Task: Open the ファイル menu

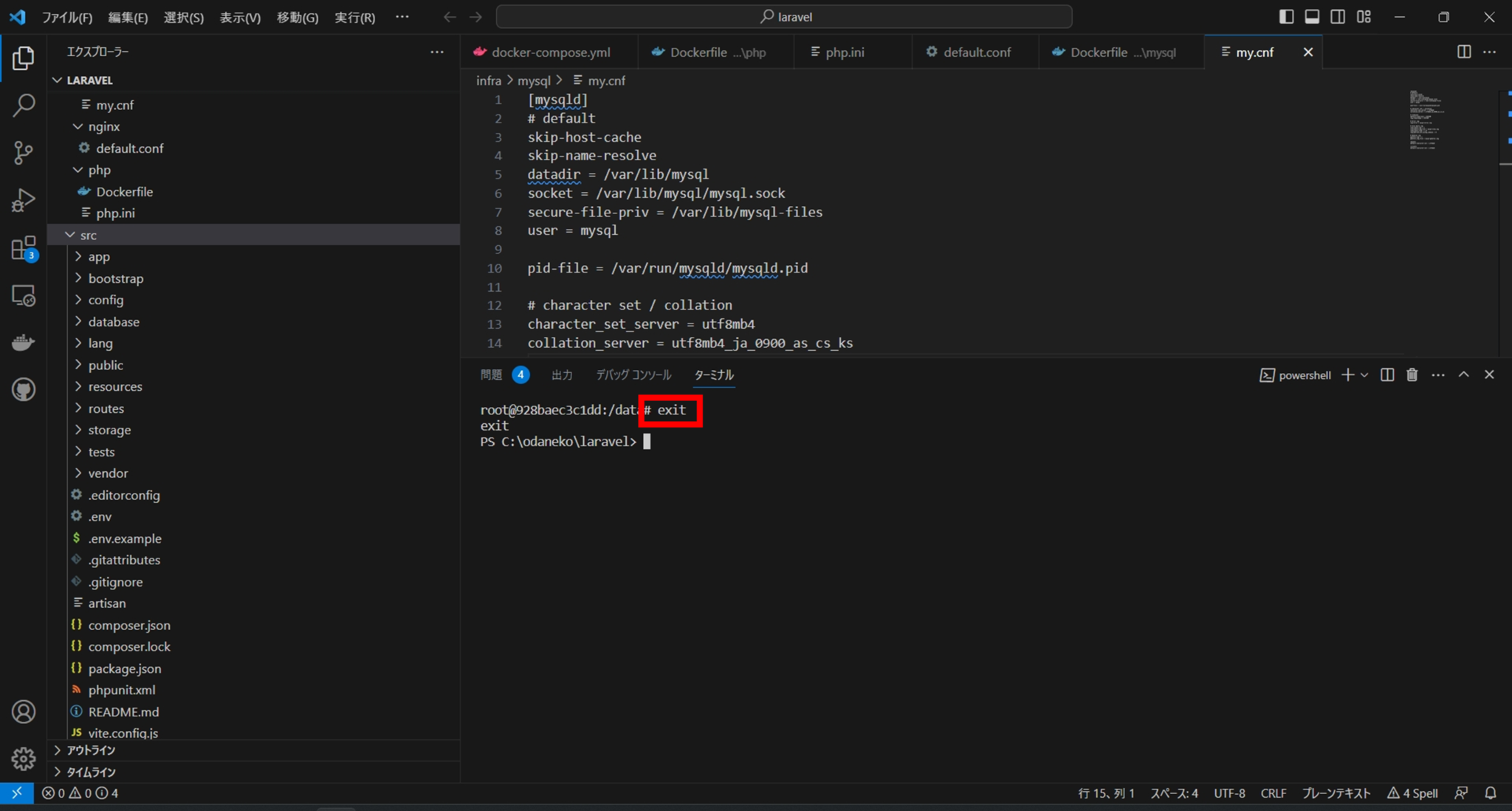Action: [x=67, y=16]
